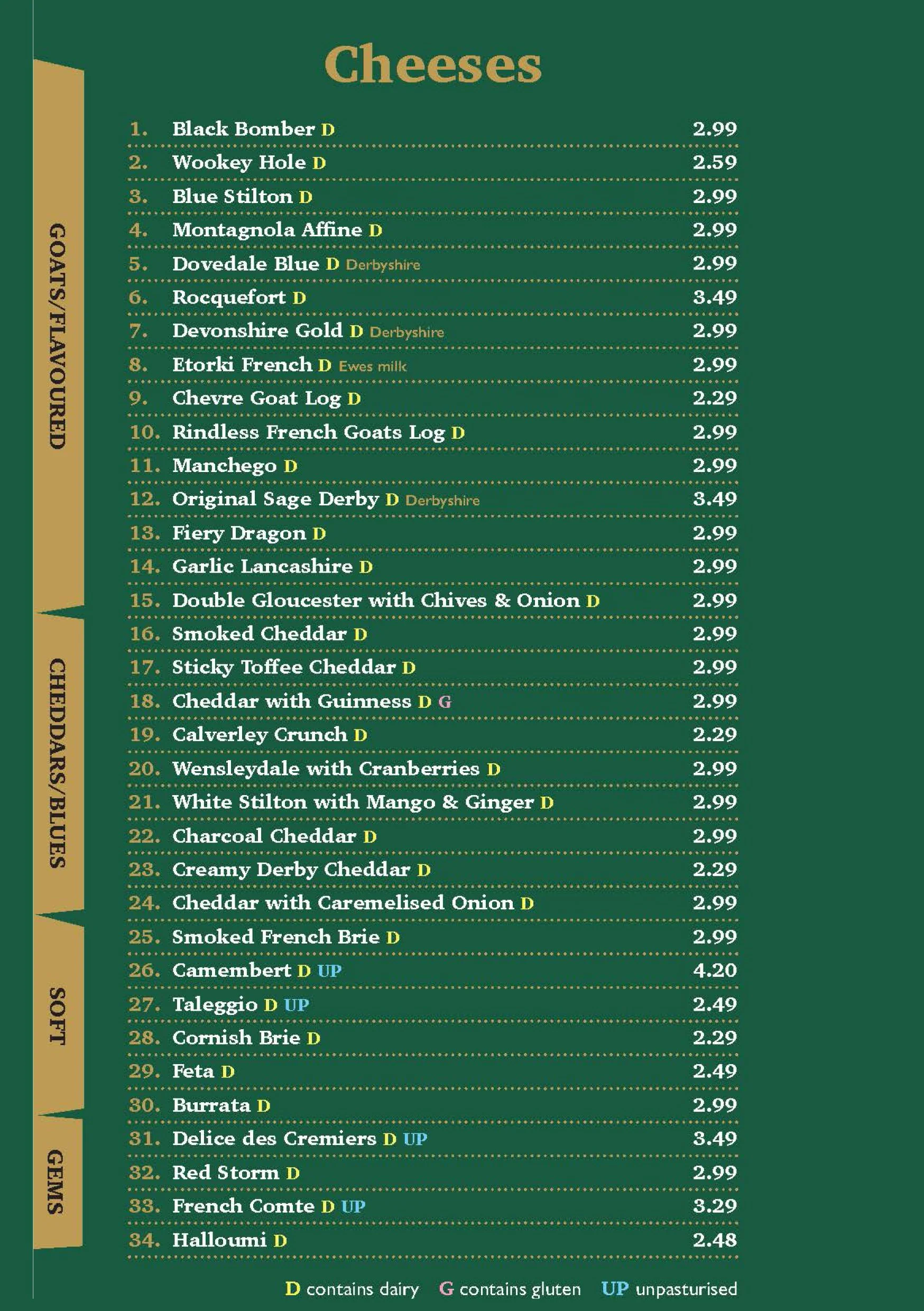924x1311 pixels.
Task: Click the Rocquefort cheese name
Action: [x=228, y=298]
